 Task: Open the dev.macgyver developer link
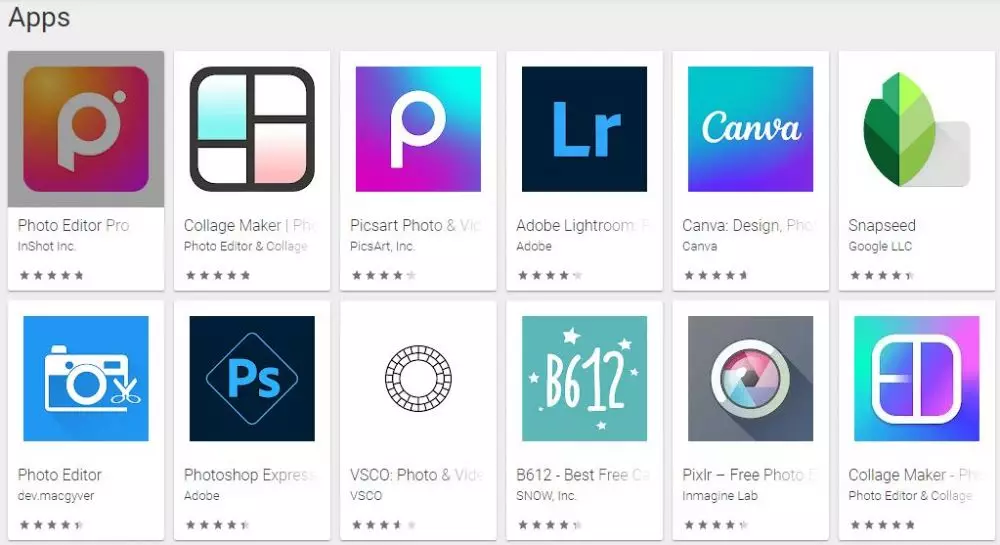(x=56, y=496)
